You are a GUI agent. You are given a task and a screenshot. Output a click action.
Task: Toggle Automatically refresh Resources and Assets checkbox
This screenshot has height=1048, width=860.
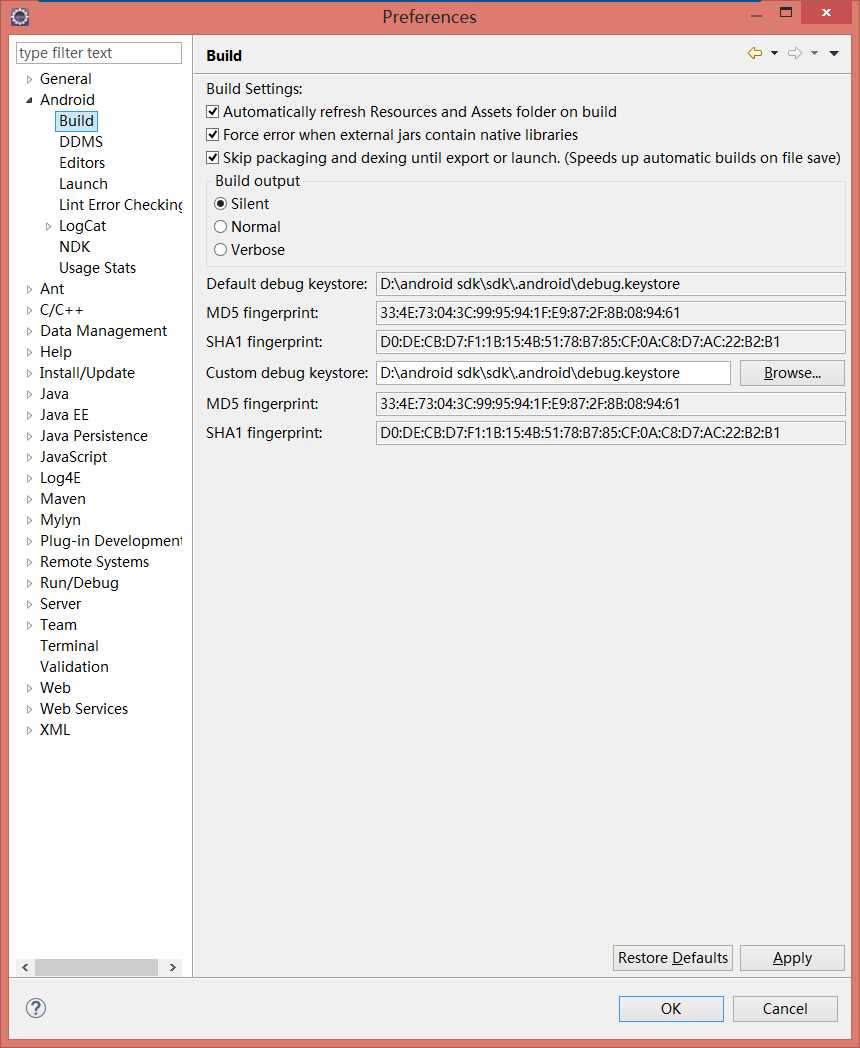(212, 112)
